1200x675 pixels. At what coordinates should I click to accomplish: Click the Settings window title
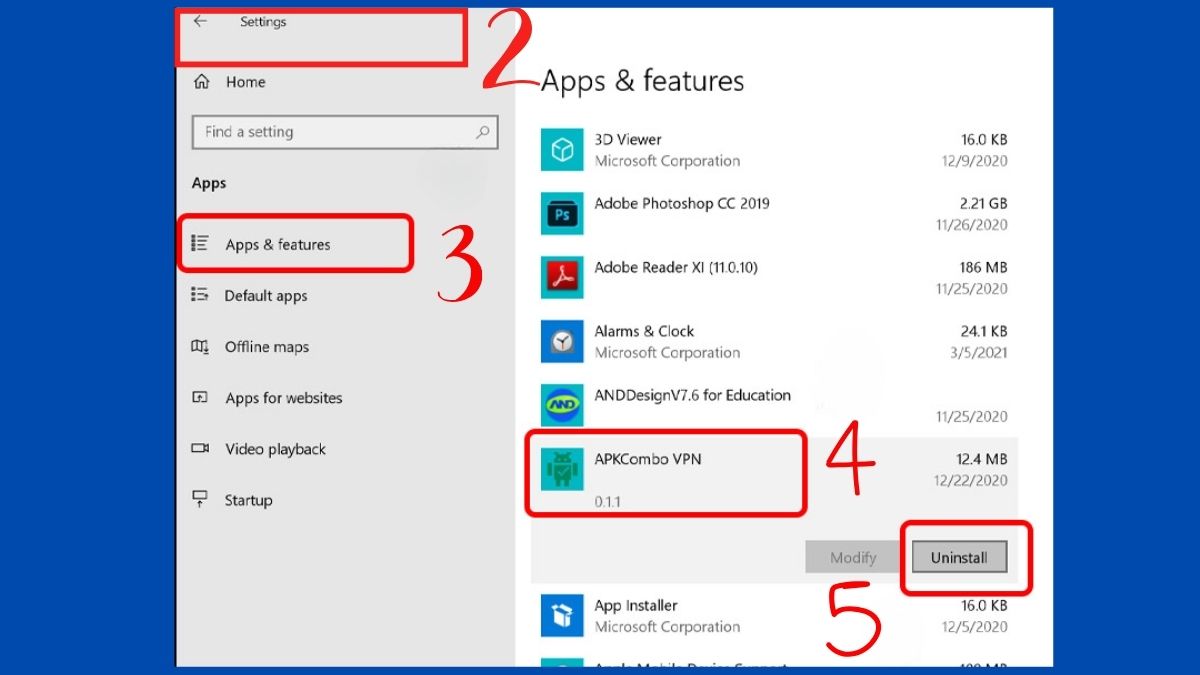point(263,21)
